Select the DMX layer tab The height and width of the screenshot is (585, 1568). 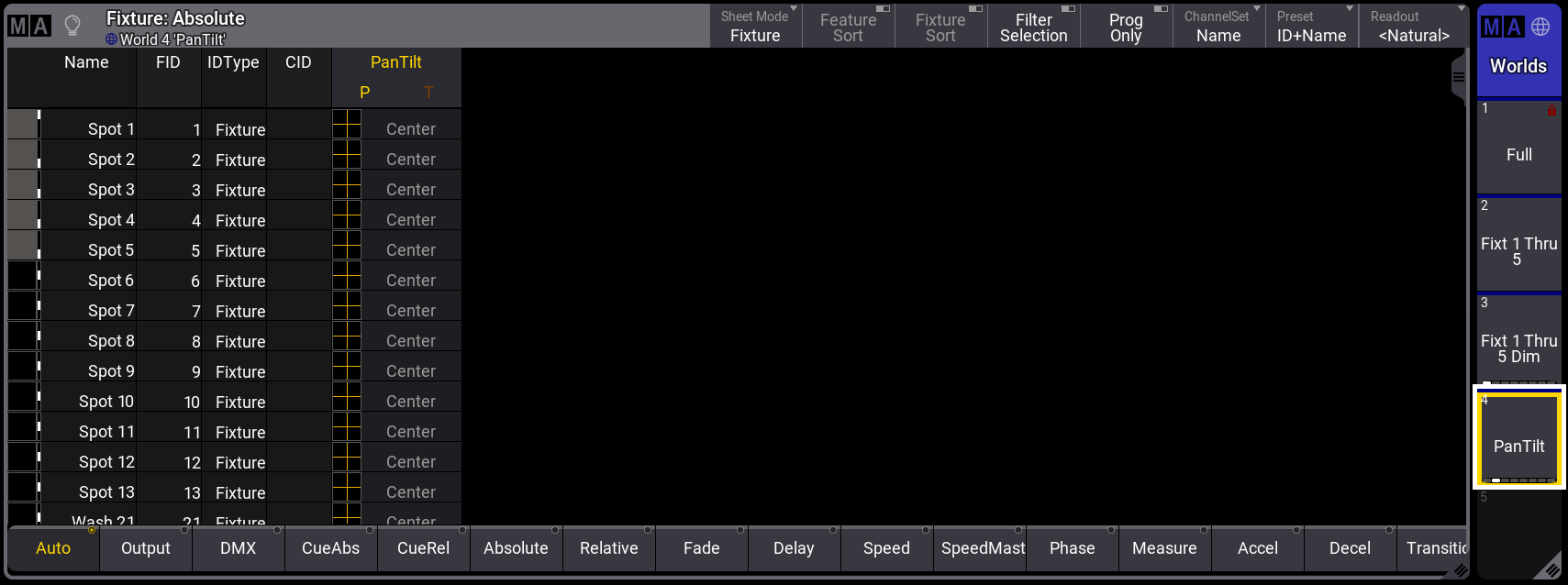point(239,548)
